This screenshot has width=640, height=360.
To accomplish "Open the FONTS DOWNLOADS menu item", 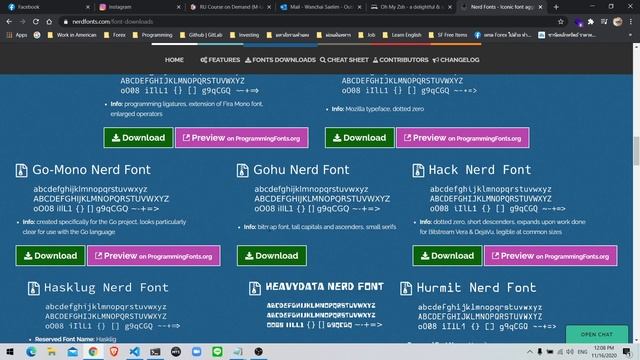I will [x=280, y=60].
